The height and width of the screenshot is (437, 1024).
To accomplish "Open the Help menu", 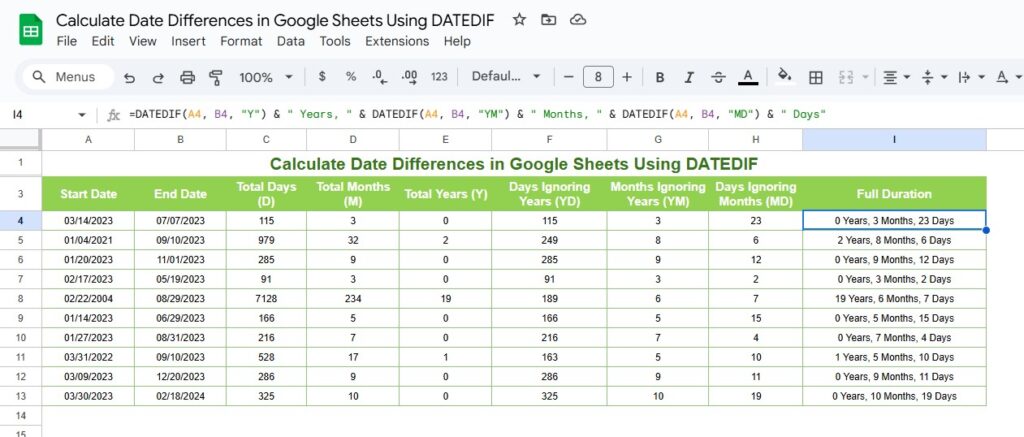I will (457, 41).
